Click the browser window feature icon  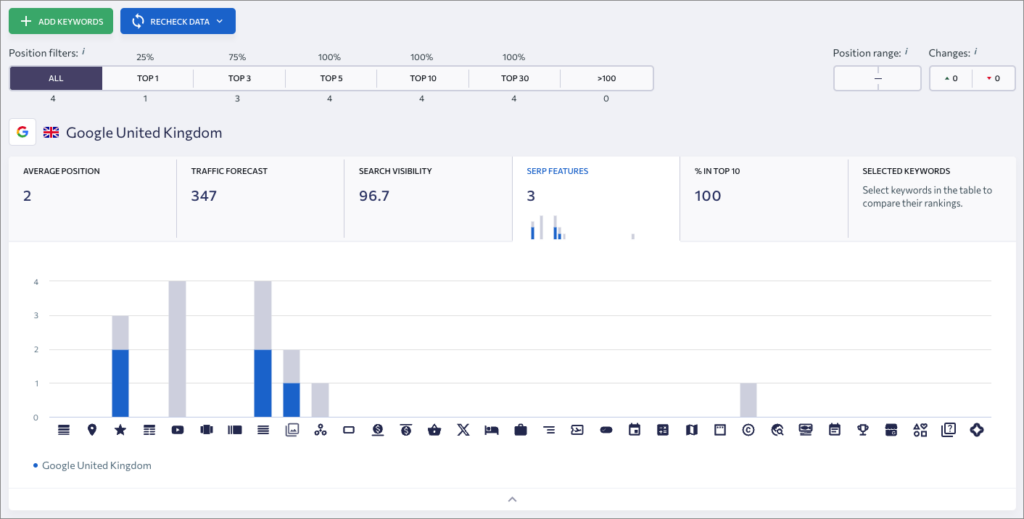coord(720,430)
